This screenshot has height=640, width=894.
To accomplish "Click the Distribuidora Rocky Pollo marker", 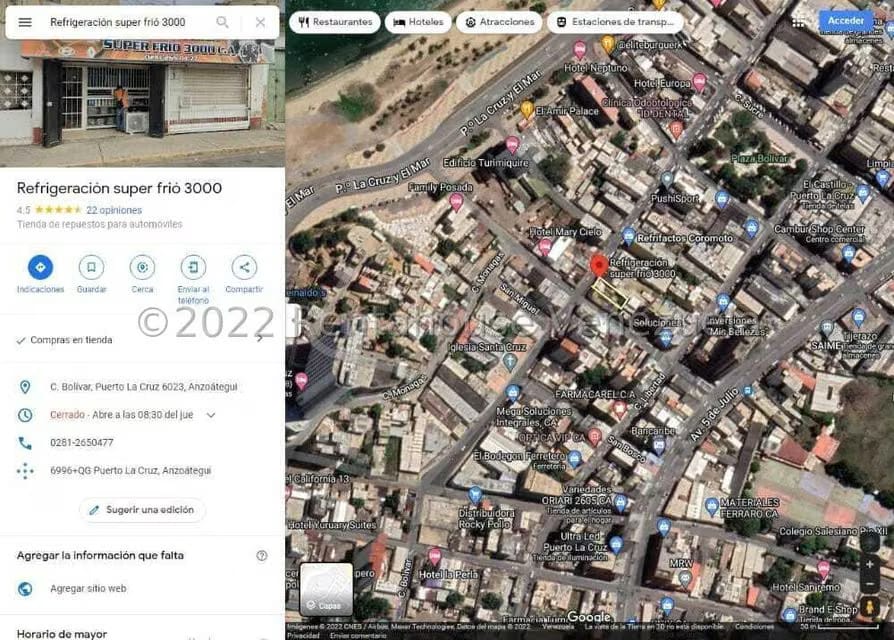I will click(475, 495).
